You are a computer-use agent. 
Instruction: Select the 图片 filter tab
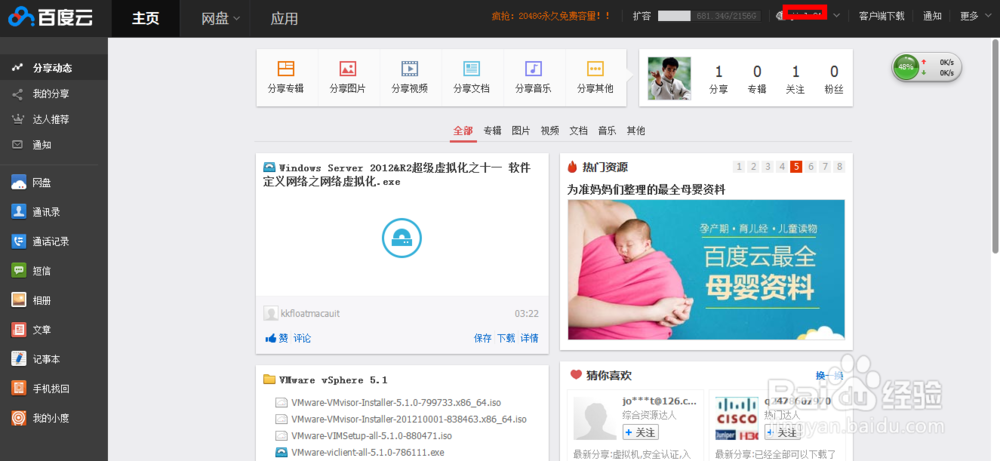click(521, 131)
